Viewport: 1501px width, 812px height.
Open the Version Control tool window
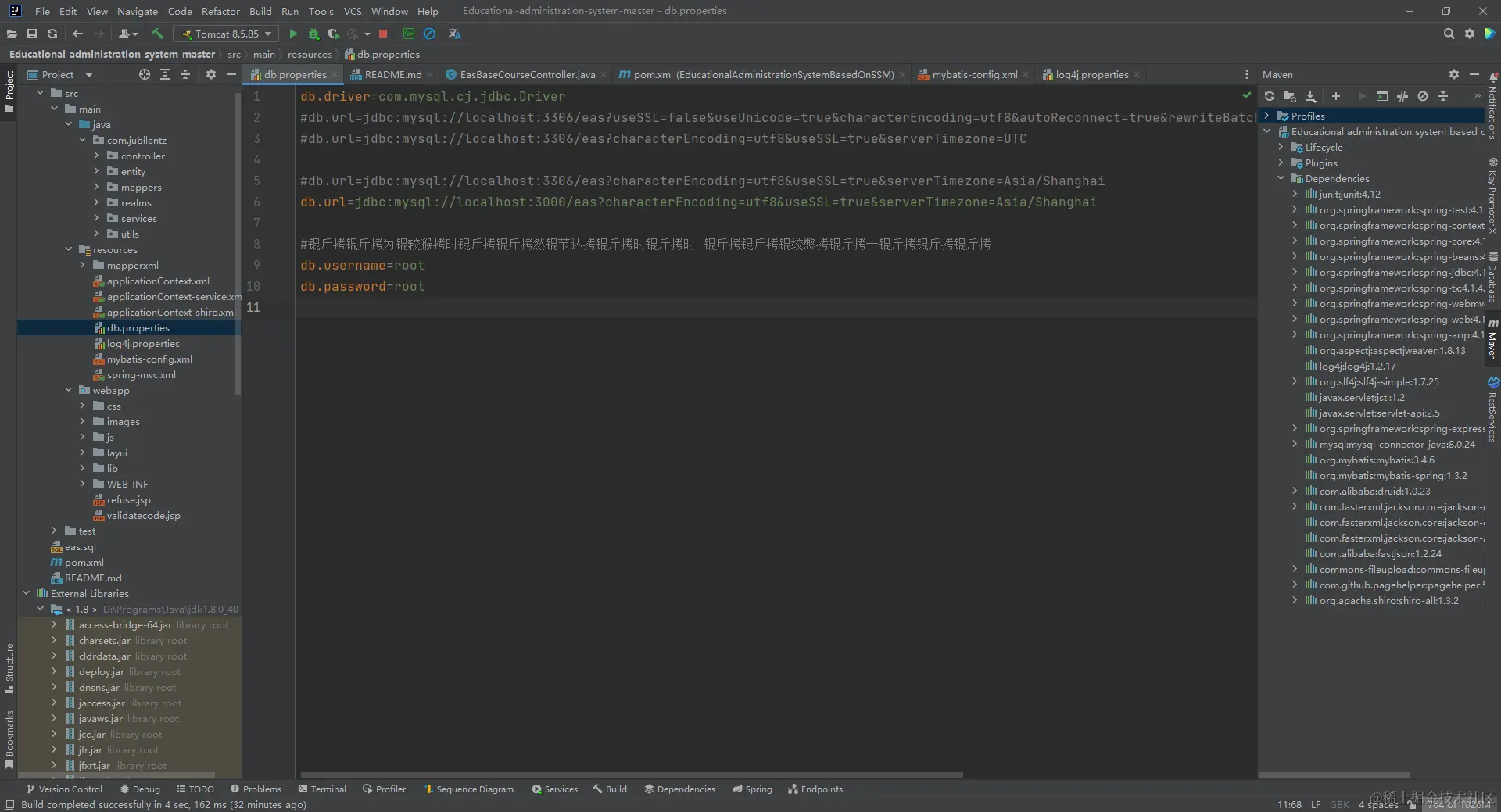click(64, 789)
